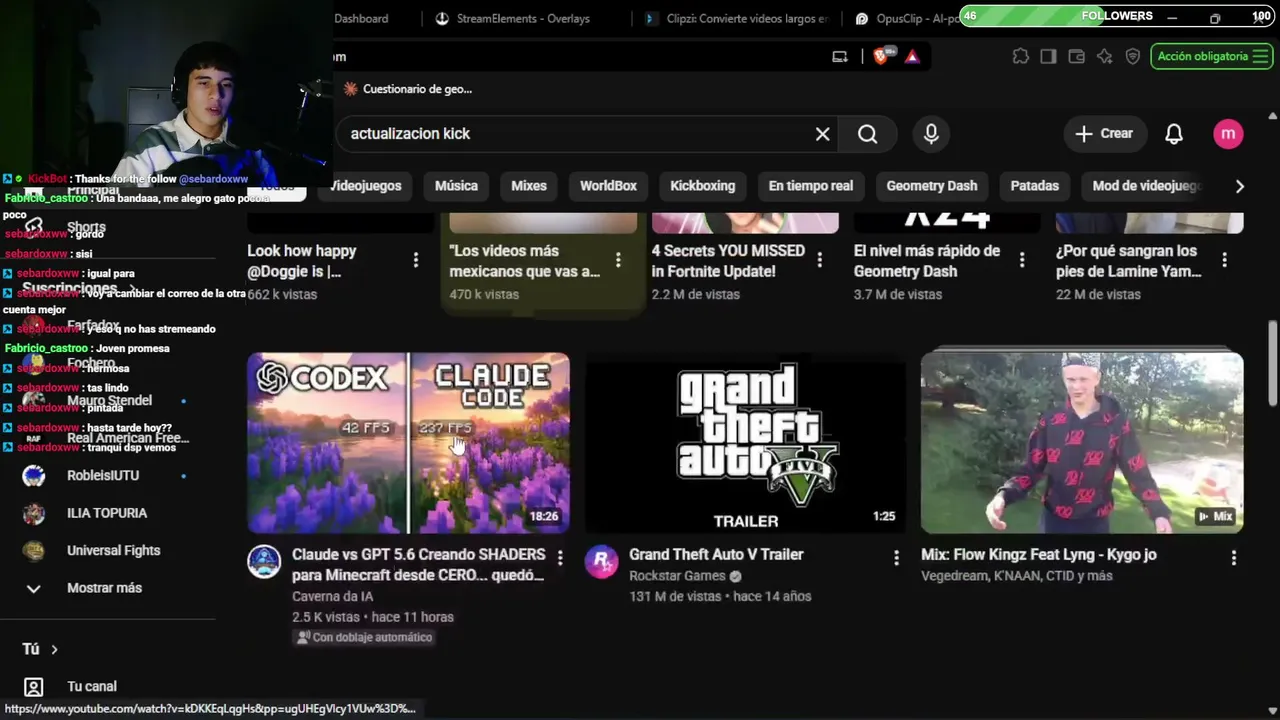Open the Rockstar Games channel avatar

[x=601, y=562]
